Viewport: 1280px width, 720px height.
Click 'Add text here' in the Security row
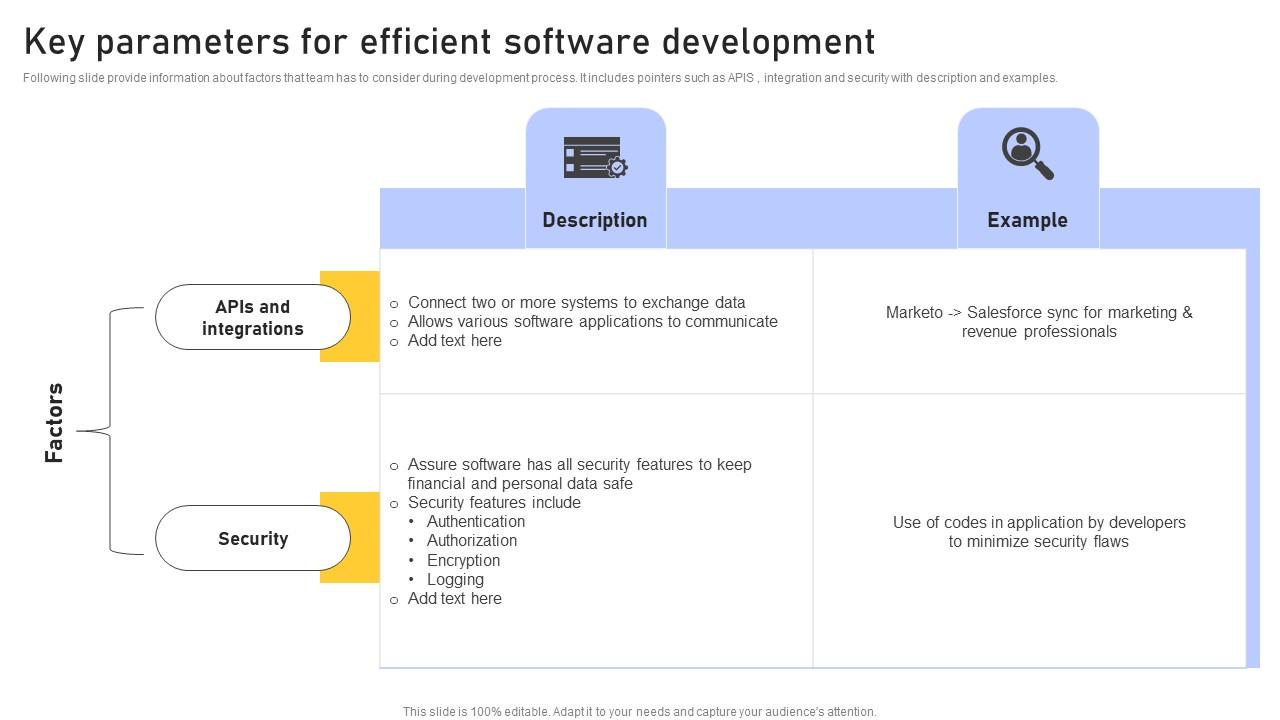pyautogui.click(x=454, y=598)
